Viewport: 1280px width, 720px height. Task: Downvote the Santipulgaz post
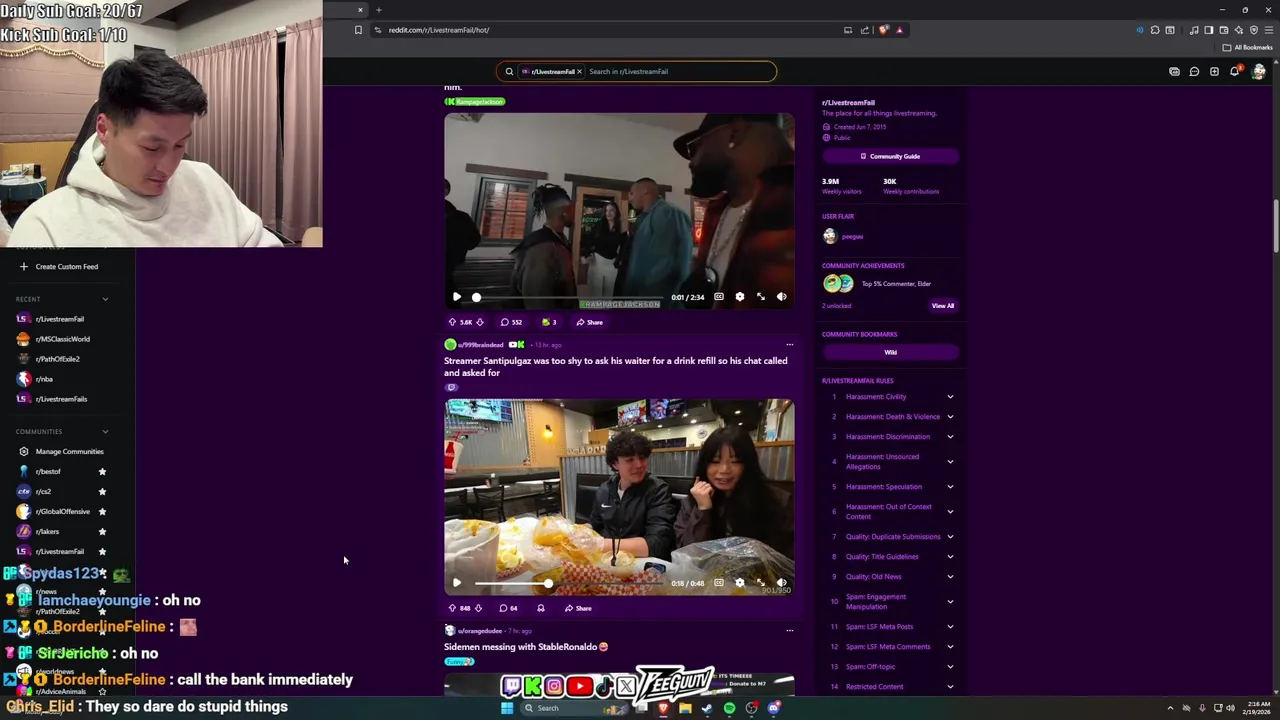pyautogui.click(x=478, y=608)
